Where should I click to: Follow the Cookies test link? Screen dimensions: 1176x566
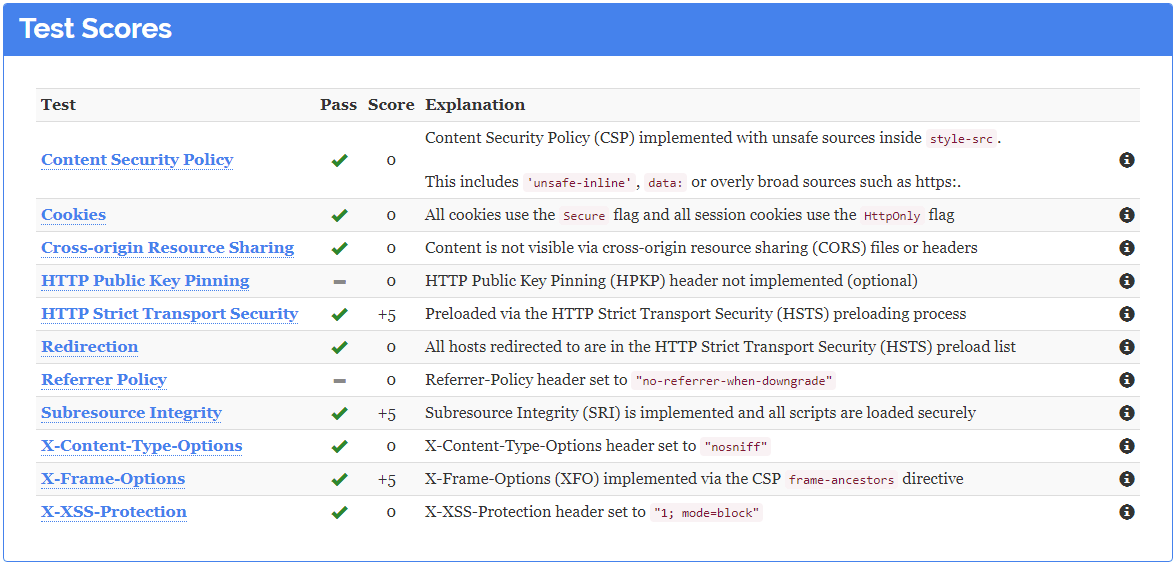74,215
